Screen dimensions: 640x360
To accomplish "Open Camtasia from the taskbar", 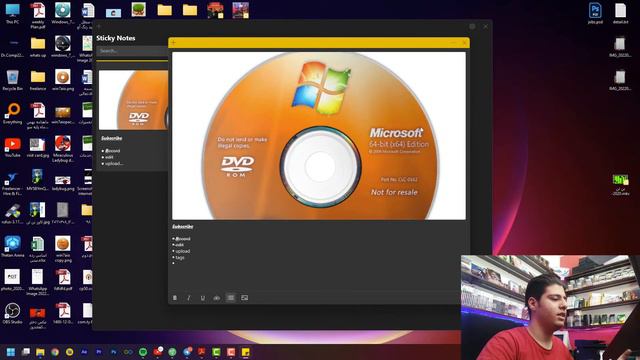I will [x=216, y=352].
